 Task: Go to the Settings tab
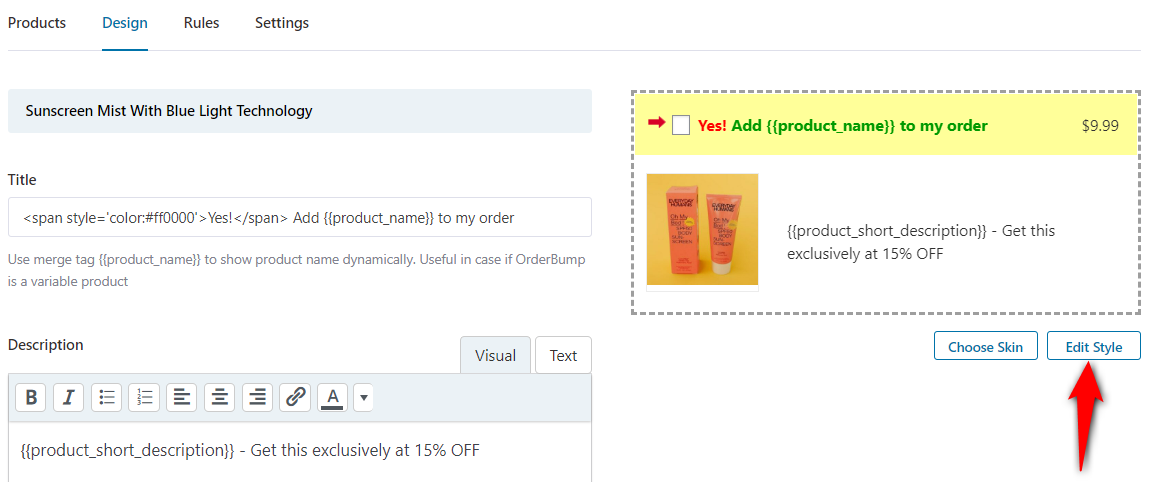pos(282,23)
